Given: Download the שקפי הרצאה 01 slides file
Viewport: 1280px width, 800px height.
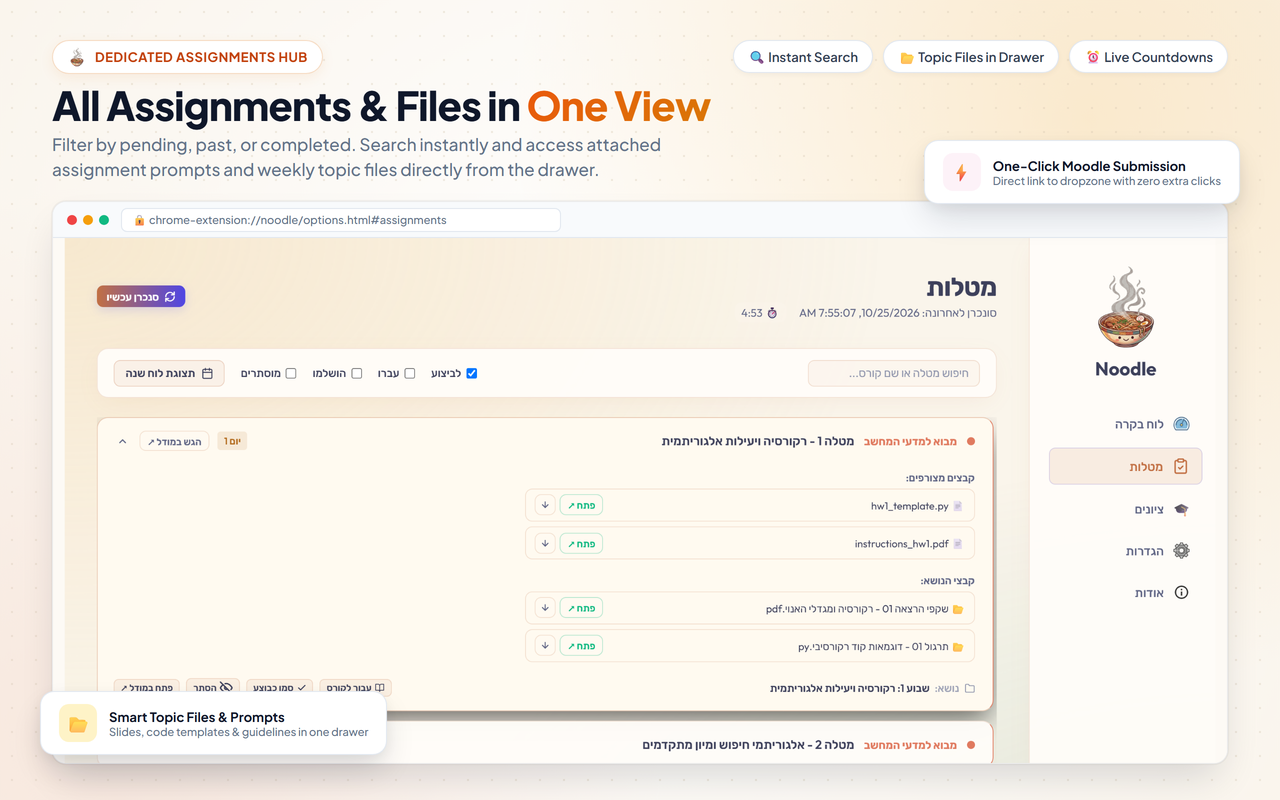Looking at the screenshot, I should coord(545,608).
